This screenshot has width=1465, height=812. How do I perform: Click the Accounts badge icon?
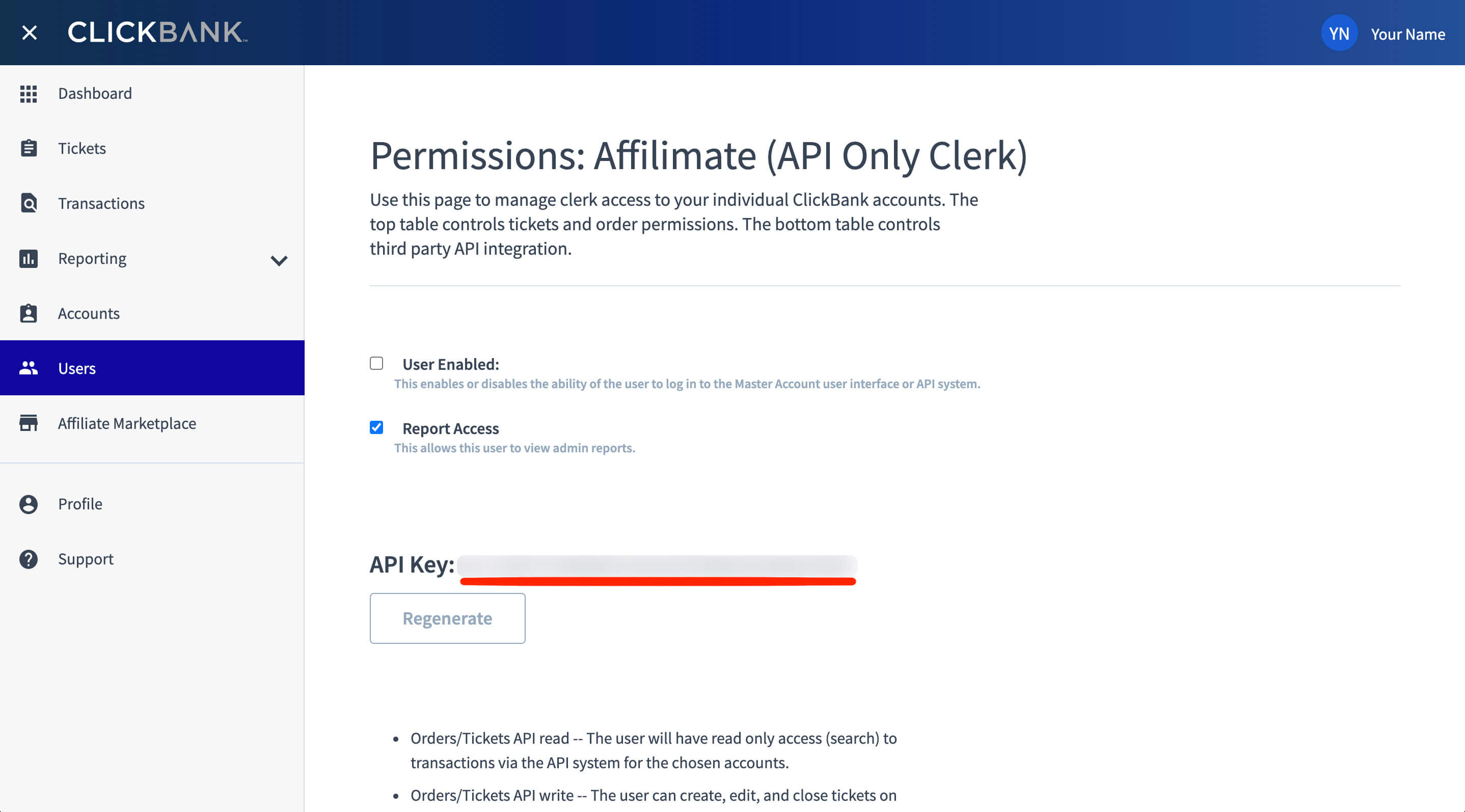click(x=29, y=313)
